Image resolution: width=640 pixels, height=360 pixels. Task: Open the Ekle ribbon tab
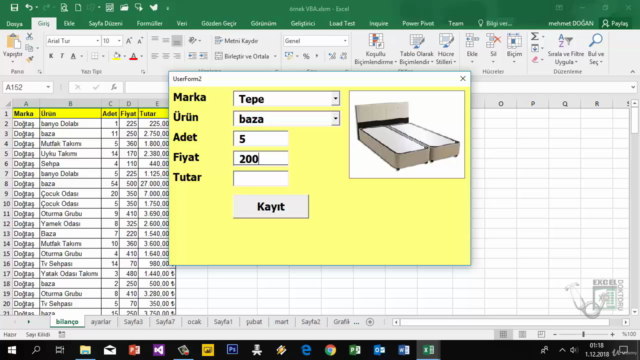tap(69, 24)
